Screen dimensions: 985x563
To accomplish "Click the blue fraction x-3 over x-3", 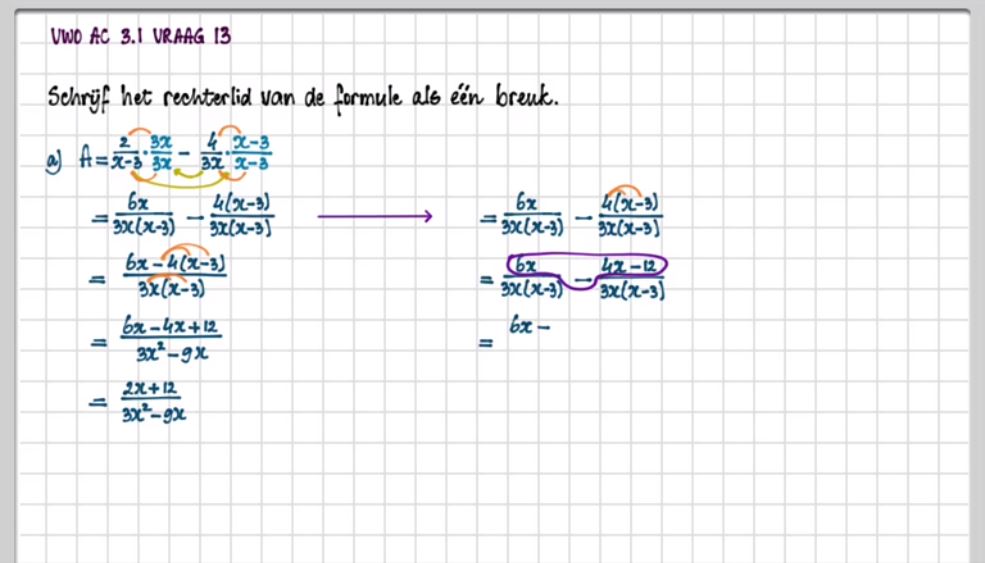I will [x=257, y=154].
